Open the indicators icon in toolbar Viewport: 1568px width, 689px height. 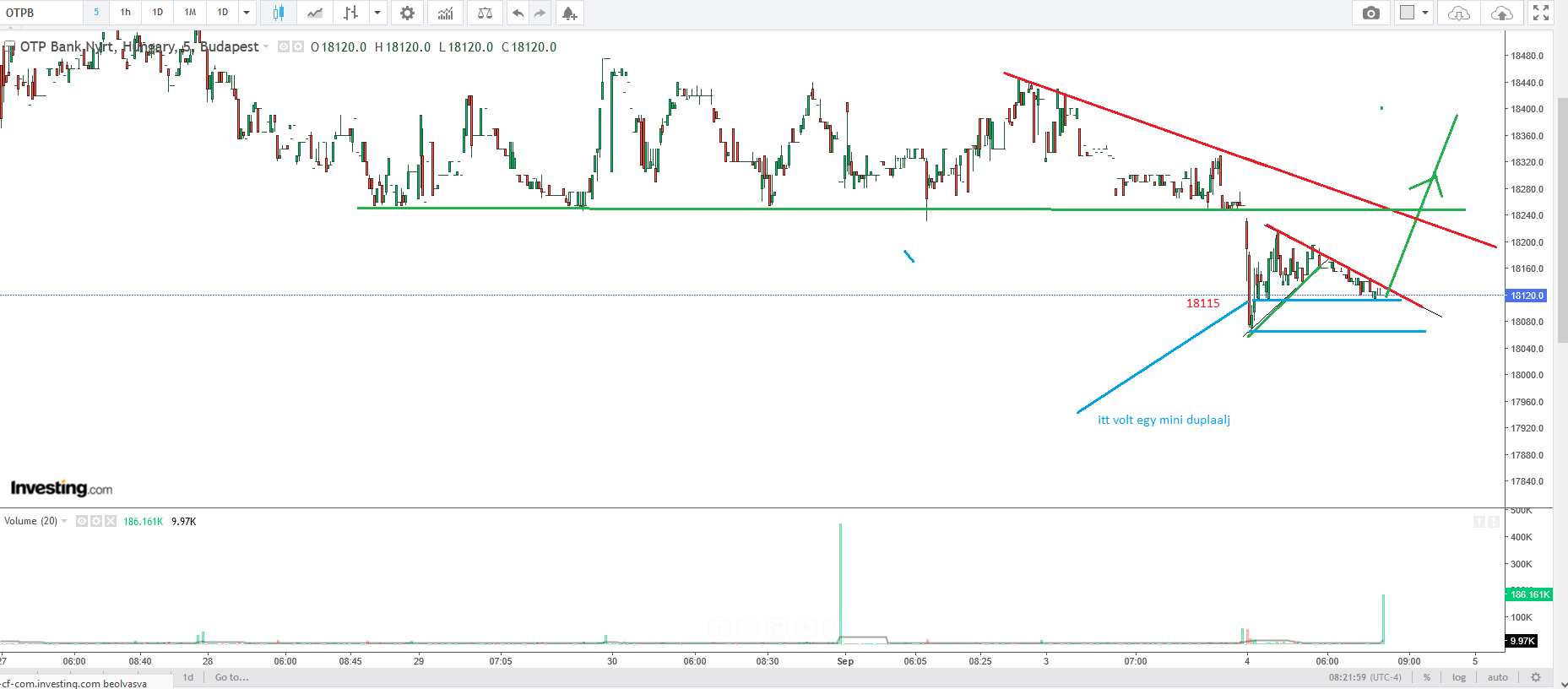pyautogui.click(x=445, y=13)
